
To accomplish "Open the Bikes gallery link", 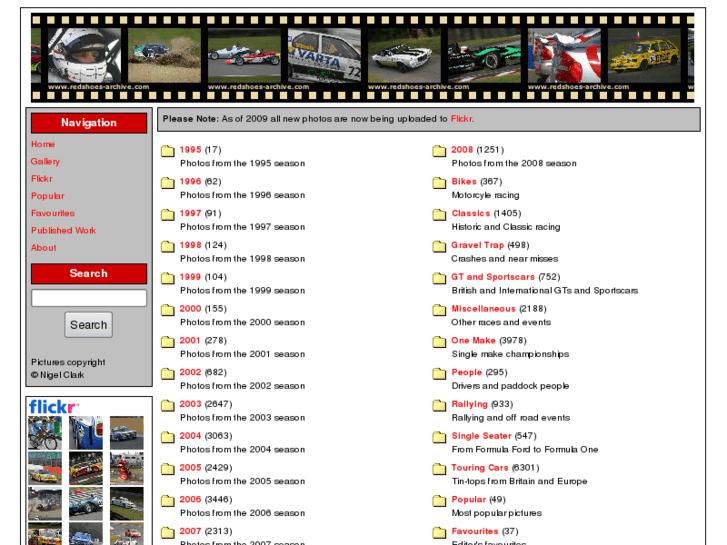I will pos(464,181).
